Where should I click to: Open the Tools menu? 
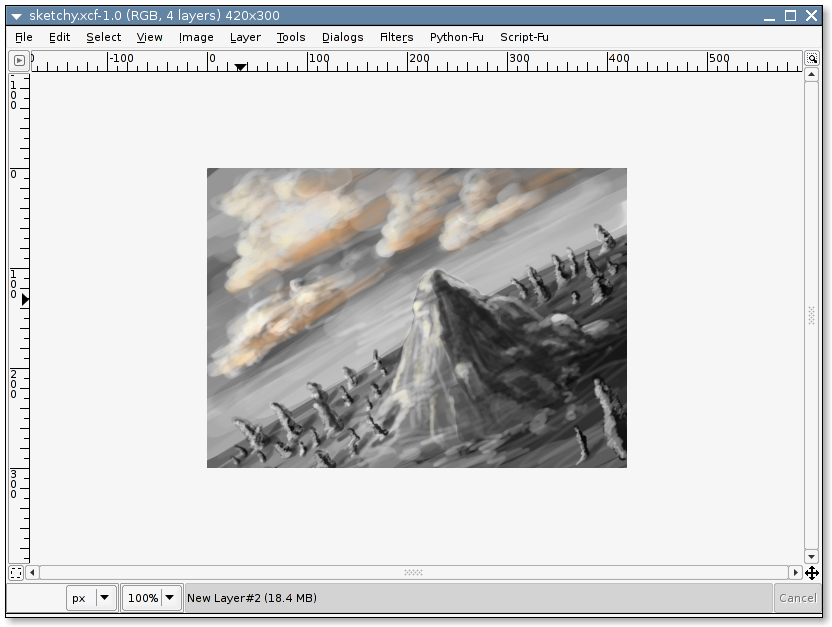tap(291, 37)
